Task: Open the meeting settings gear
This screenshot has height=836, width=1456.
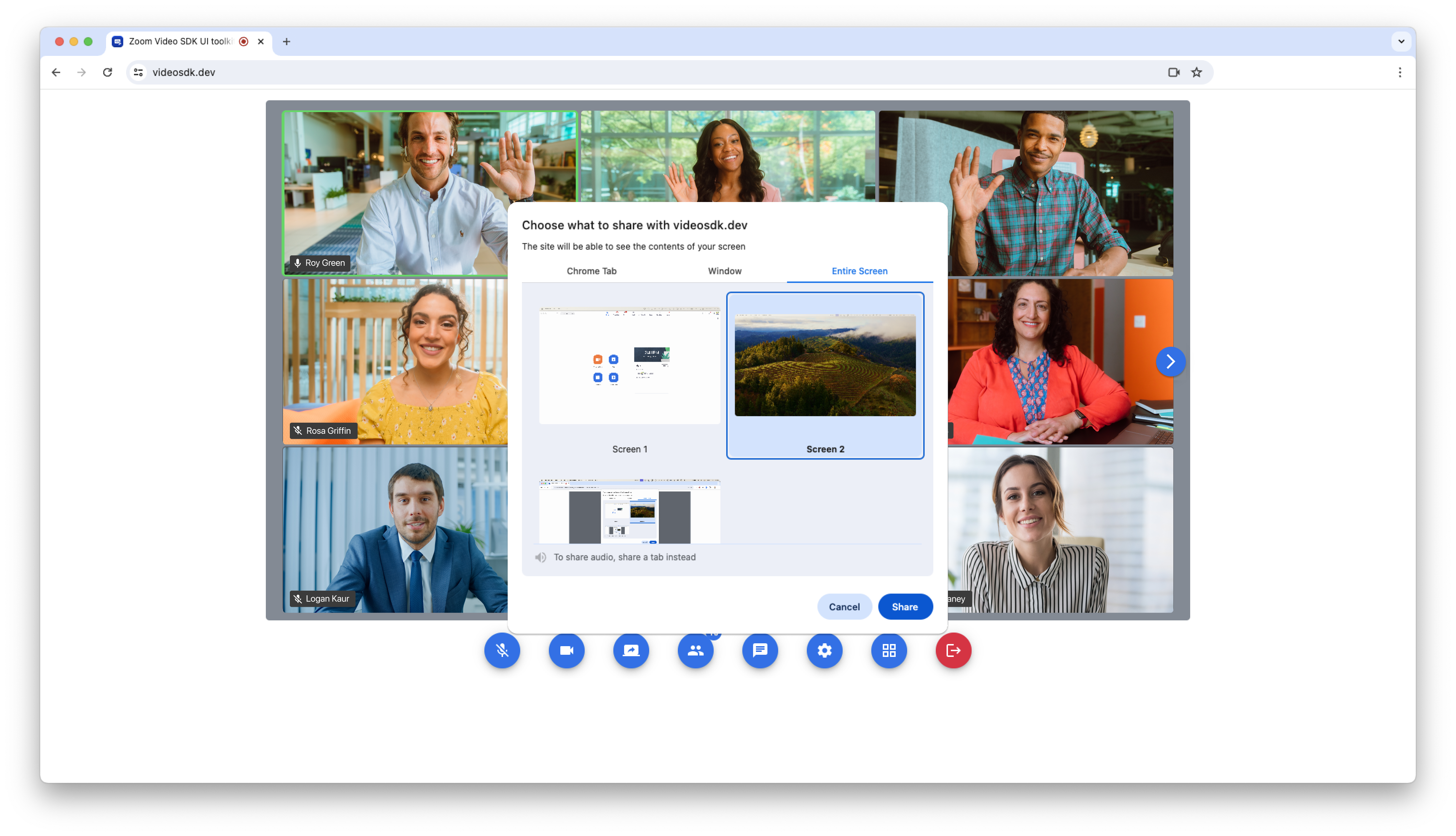Action: pyautogui.click(x=824, y=650)
